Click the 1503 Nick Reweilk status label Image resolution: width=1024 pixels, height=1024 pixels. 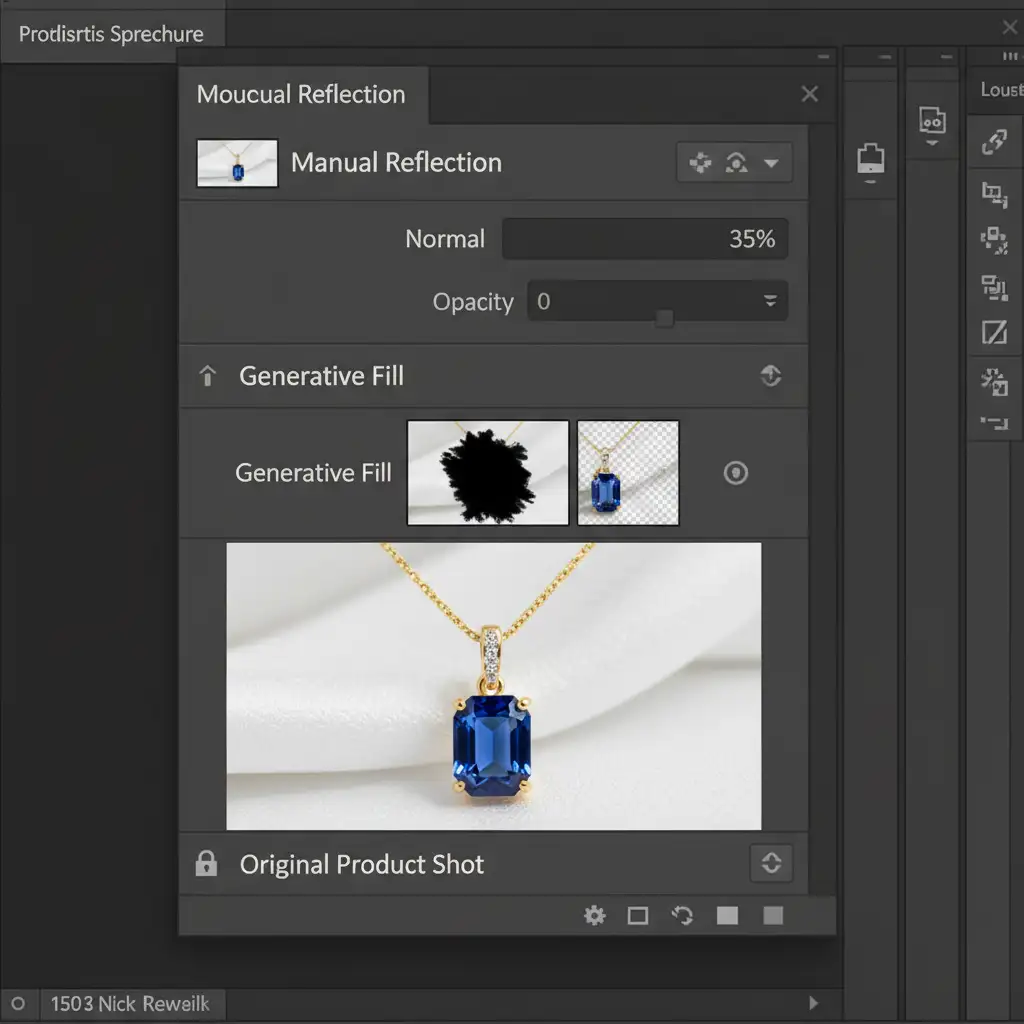click(x=130, y=1004)
